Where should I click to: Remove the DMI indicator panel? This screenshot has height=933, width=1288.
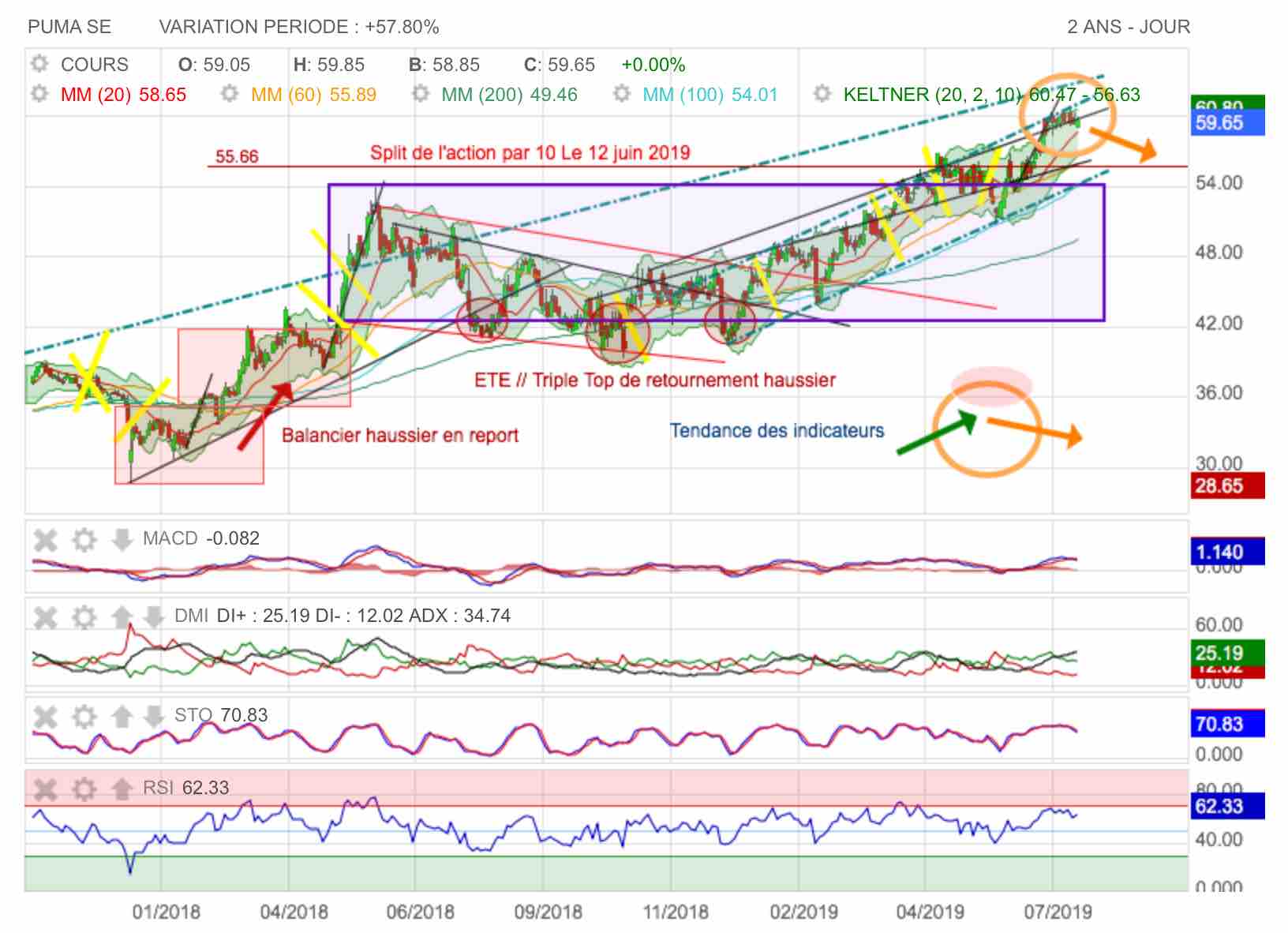(x=46, y=616)
